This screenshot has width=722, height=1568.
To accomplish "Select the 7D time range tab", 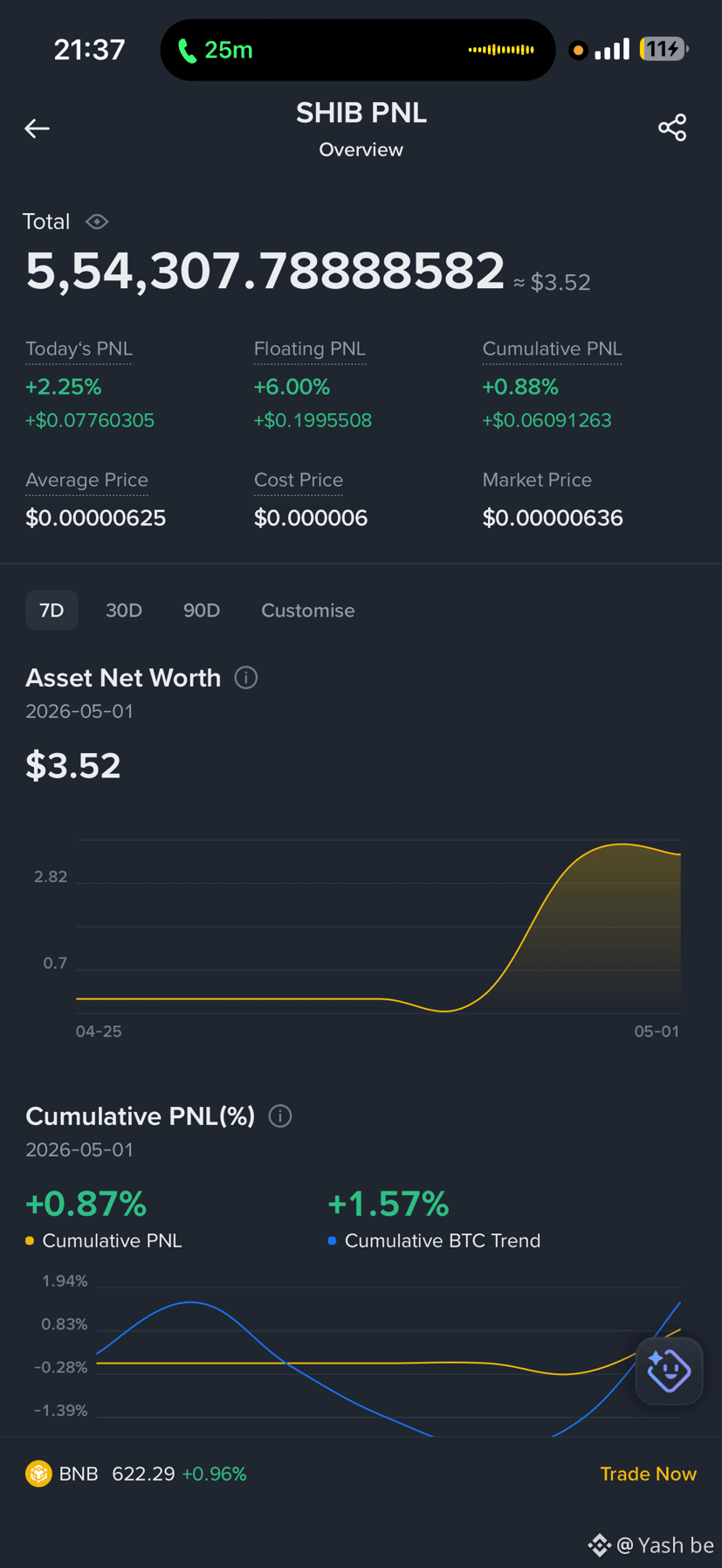I will (x=52, y=610).
